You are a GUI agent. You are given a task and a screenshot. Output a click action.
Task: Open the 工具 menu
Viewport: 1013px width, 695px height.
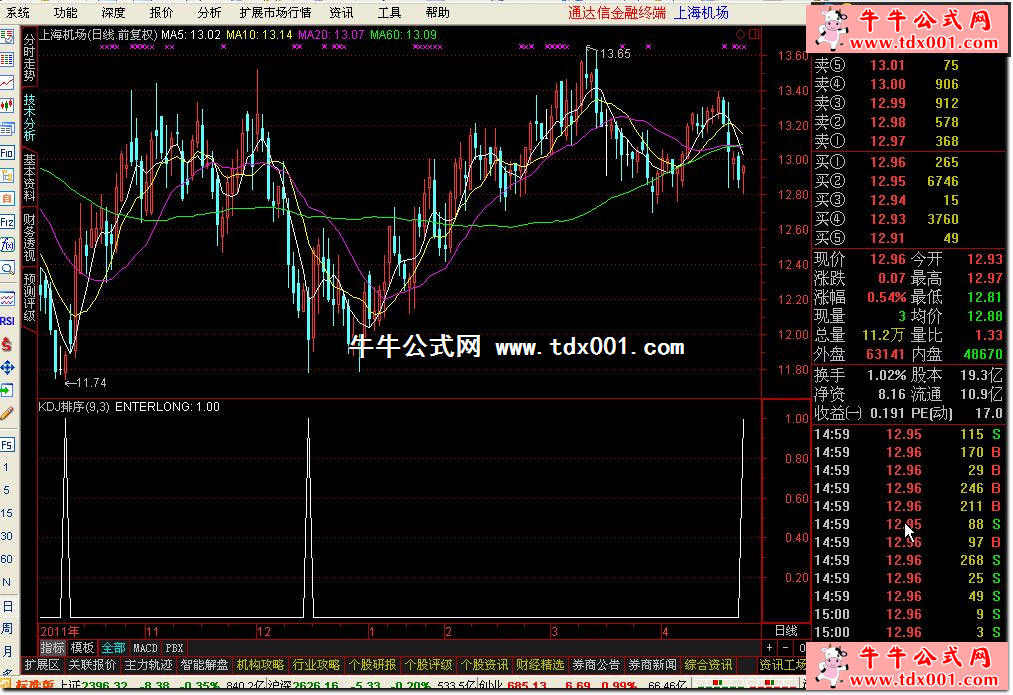(x=390, y=13)
